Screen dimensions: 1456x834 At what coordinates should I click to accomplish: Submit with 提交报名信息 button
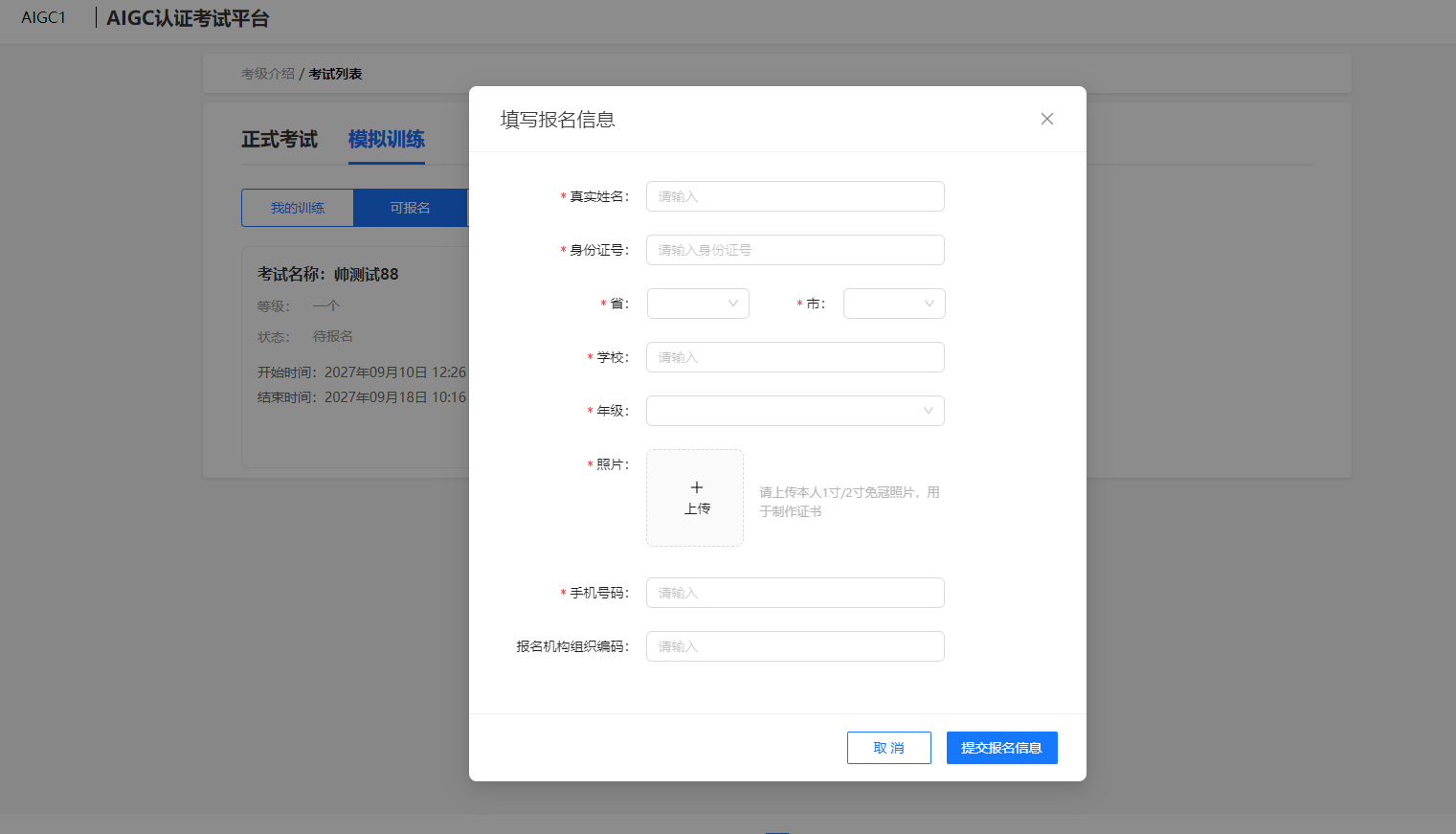tap(1002, 748)
